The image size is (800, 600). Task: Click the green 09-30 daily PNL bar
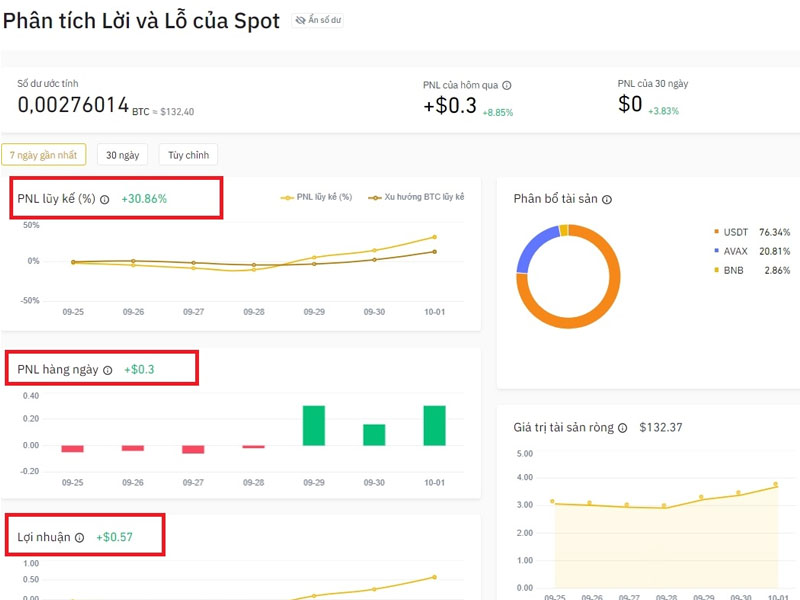click(374, 435)
